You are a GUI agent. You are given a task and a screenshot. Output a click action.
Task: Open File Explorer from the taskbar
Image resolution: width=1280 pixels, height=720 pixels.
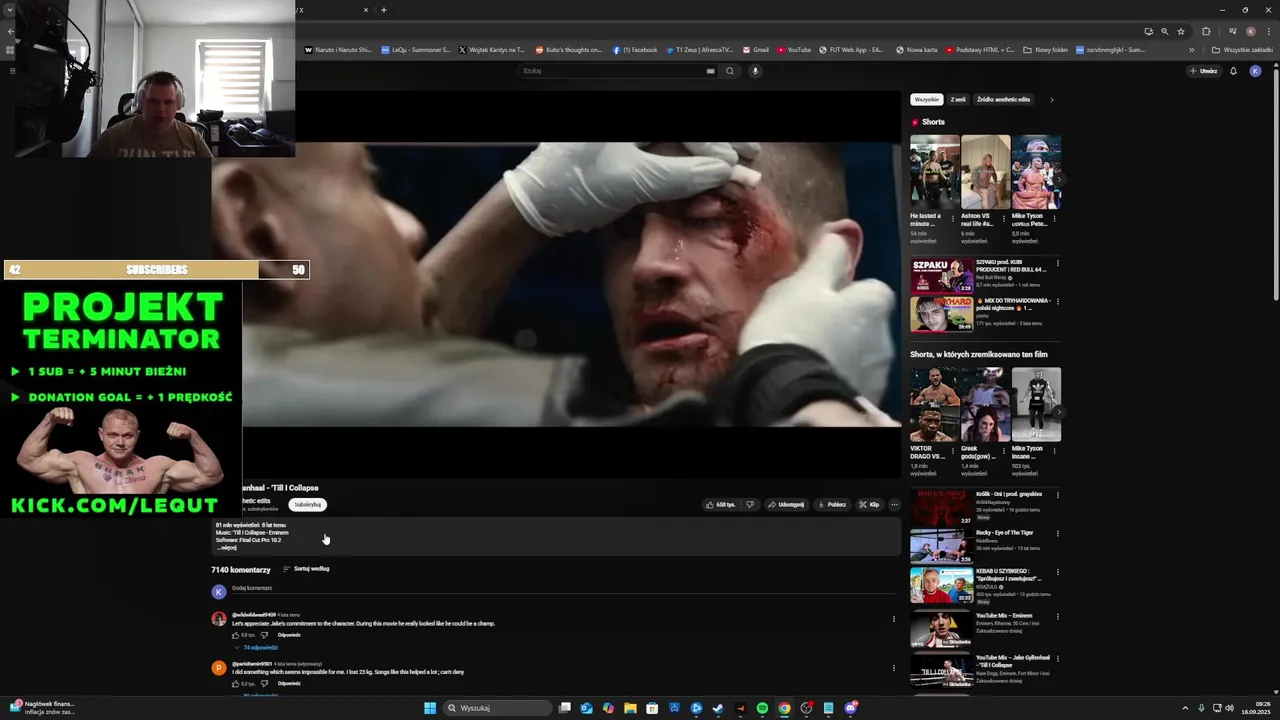point(630,708)
